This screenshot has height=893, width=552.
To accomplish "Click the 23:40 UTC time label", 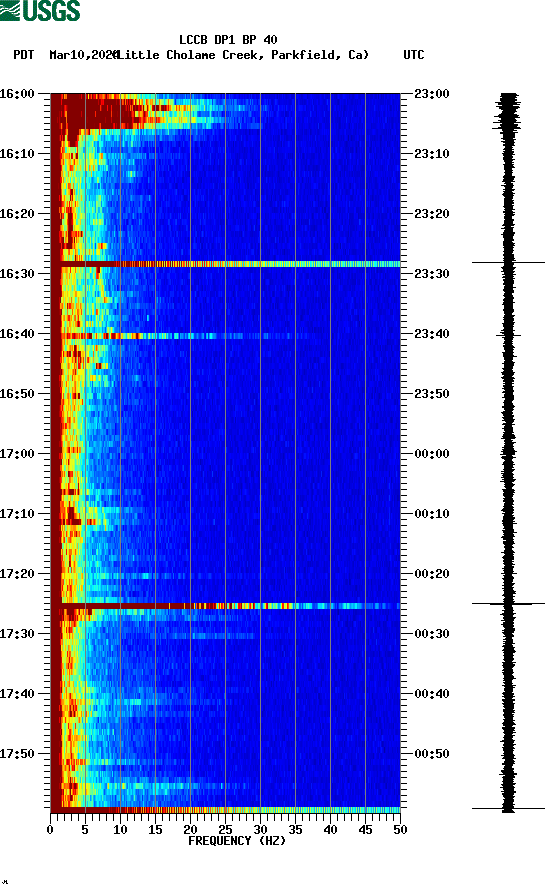I will click(x=432, y=334).
